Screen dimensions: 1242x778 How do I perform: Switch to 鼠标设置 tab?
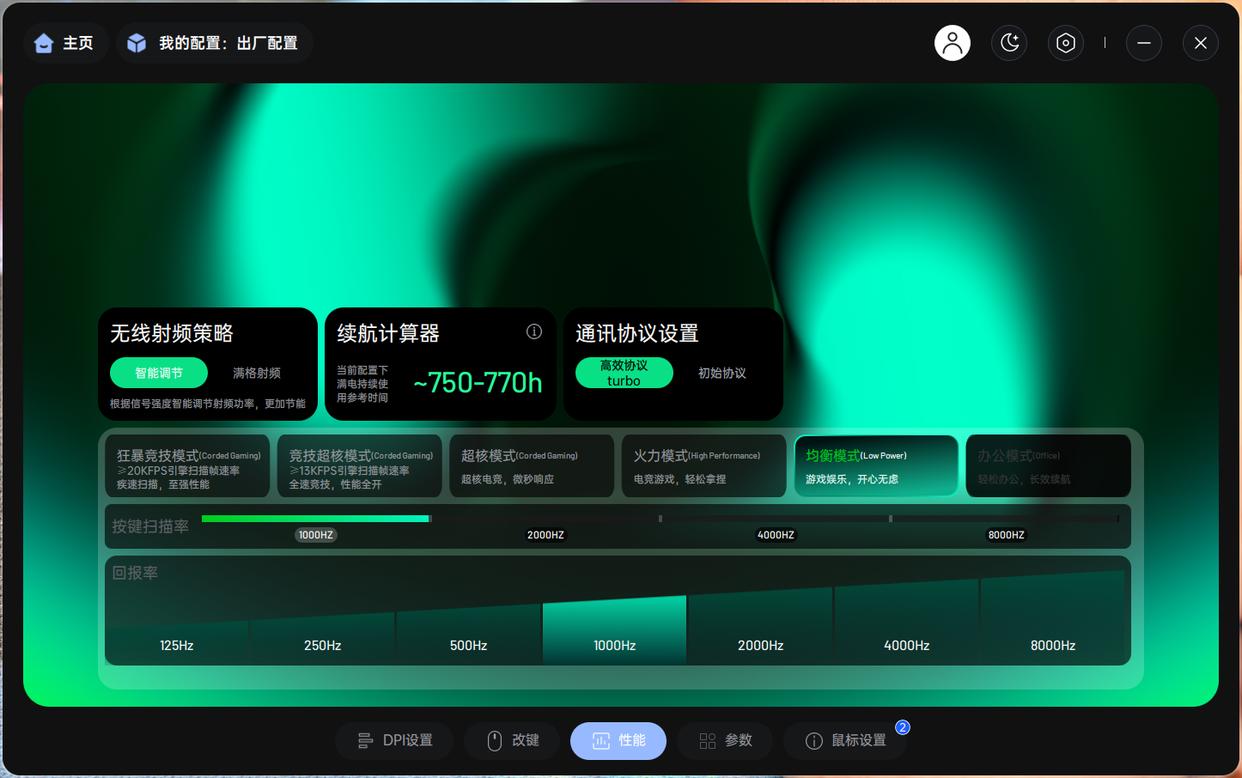845,741
